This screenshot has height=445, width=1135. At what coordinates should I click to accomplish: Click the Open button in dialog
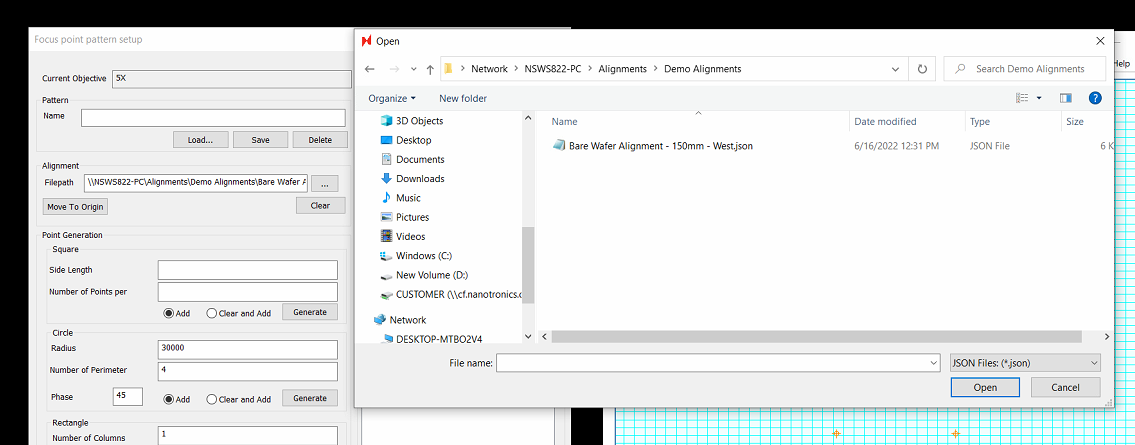point(984,387)
